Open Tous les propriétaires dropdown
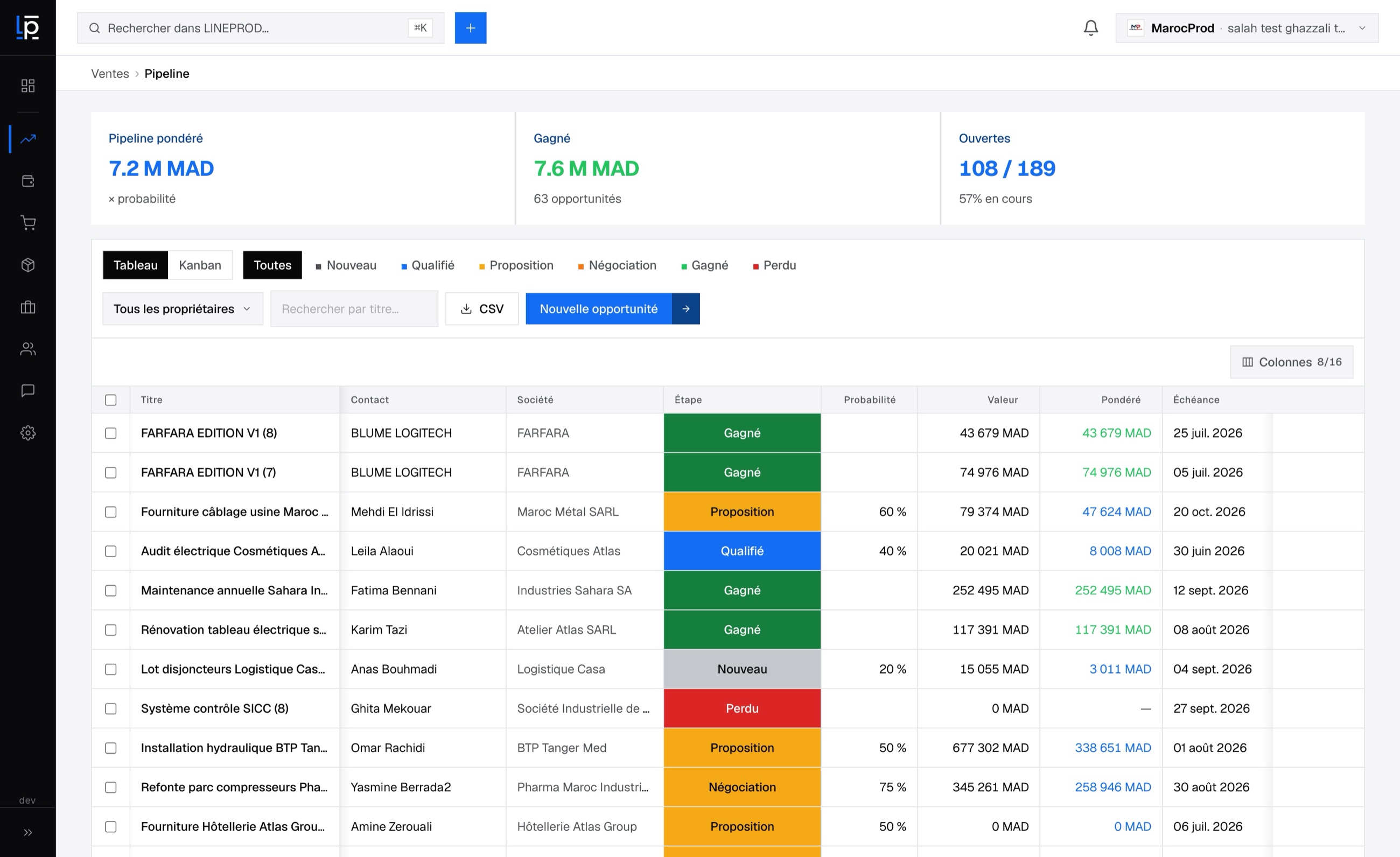 [183, 309]
